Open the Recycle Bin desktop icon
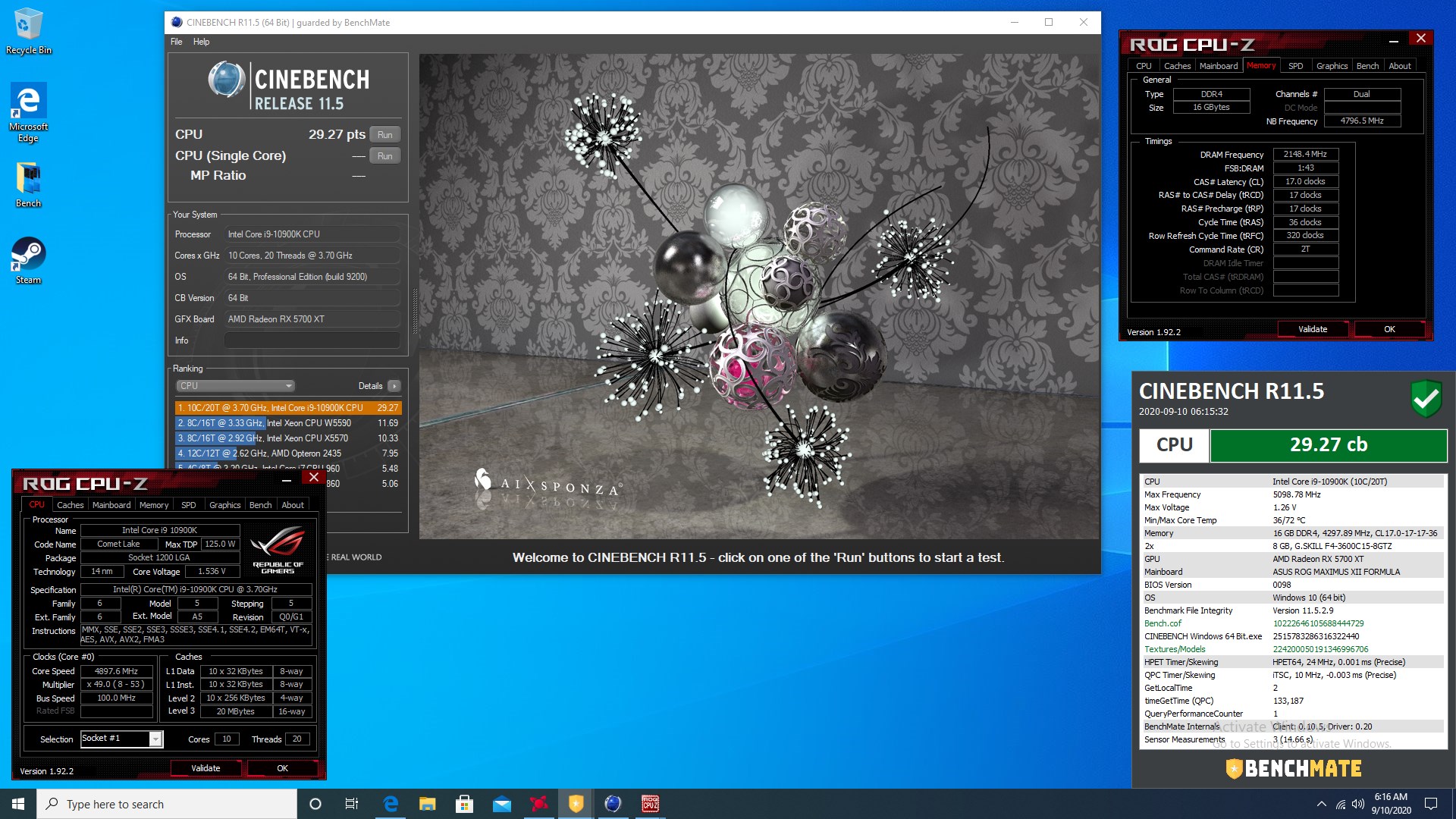This screenshot has height=819, width=1456. tap(28, 31)
